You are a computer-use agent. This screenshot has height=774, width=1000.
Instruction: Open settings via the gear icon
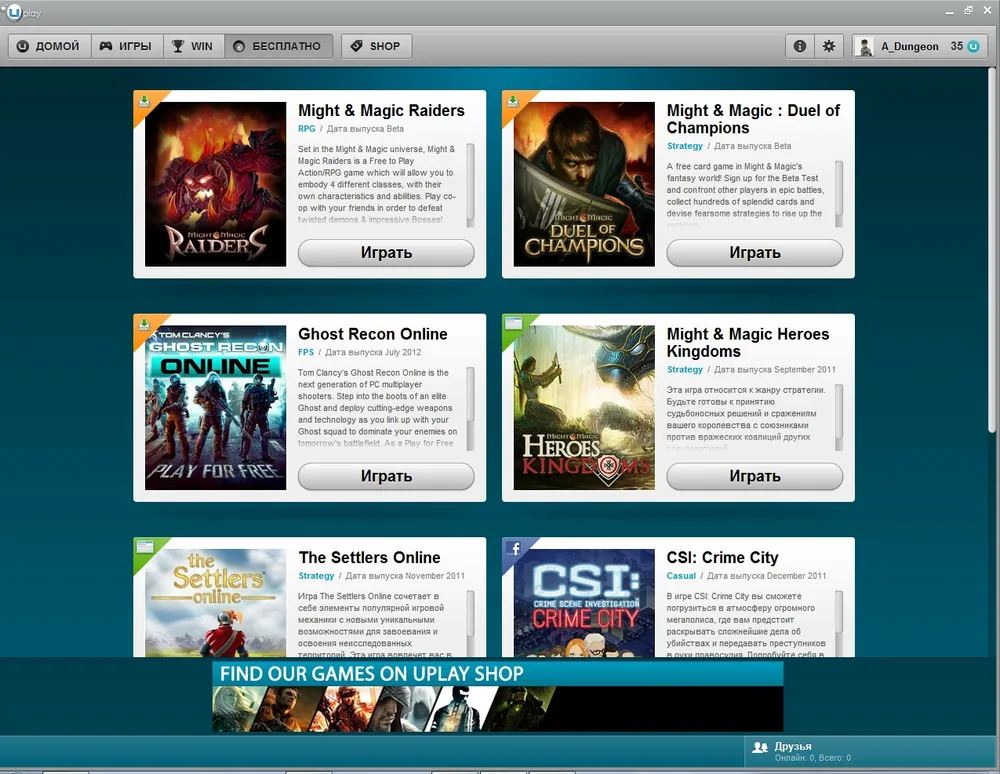point(828,46)
